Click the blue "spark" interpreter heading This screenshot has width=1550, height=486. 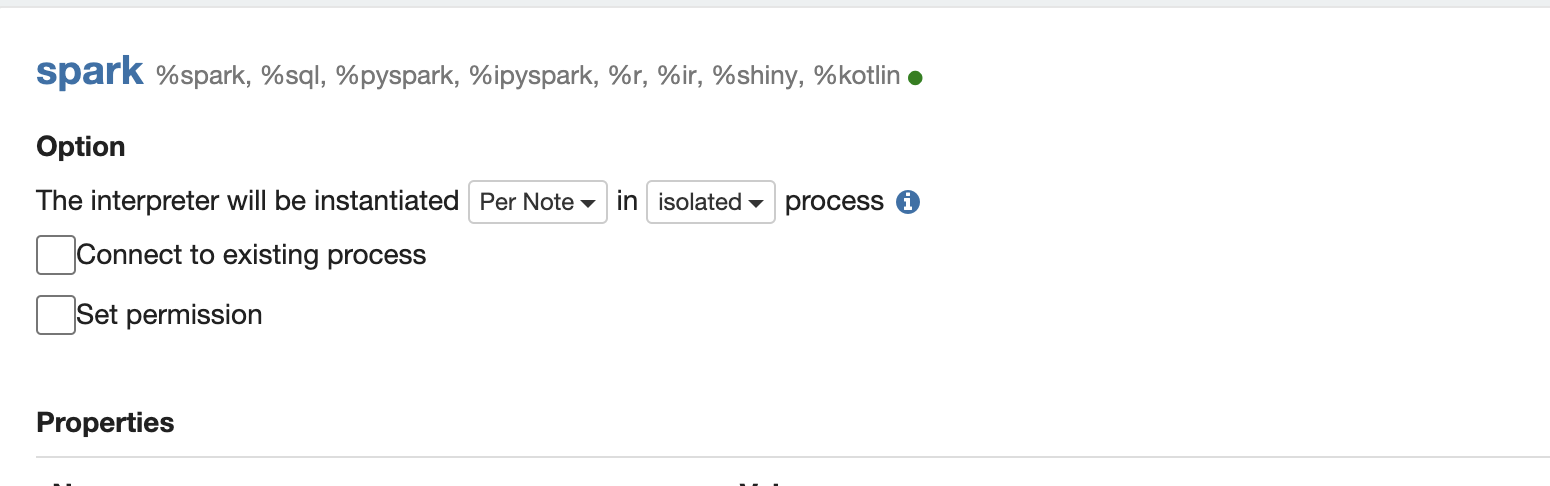click(x=90, y=72)
